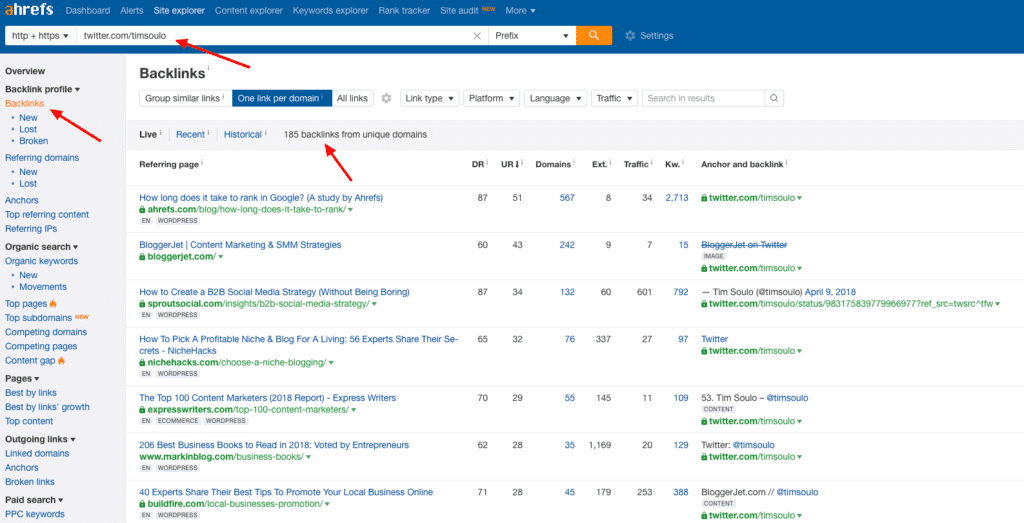This screenshot has height=523, width=1024.
Task: Click the ahrefs logo
Action: (x=29, y=10)
